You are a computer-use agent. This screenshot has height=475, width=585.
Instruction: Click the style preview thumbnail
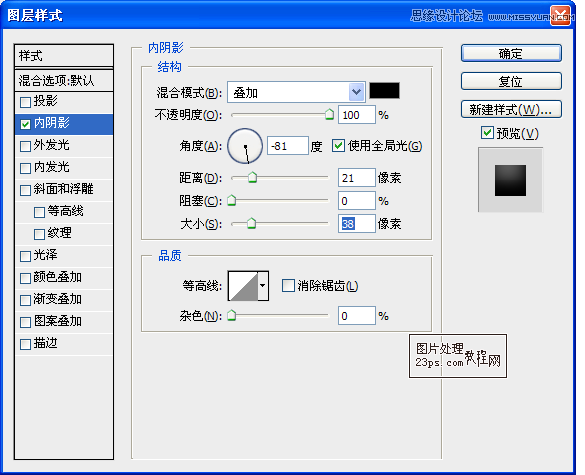point(510,180)
